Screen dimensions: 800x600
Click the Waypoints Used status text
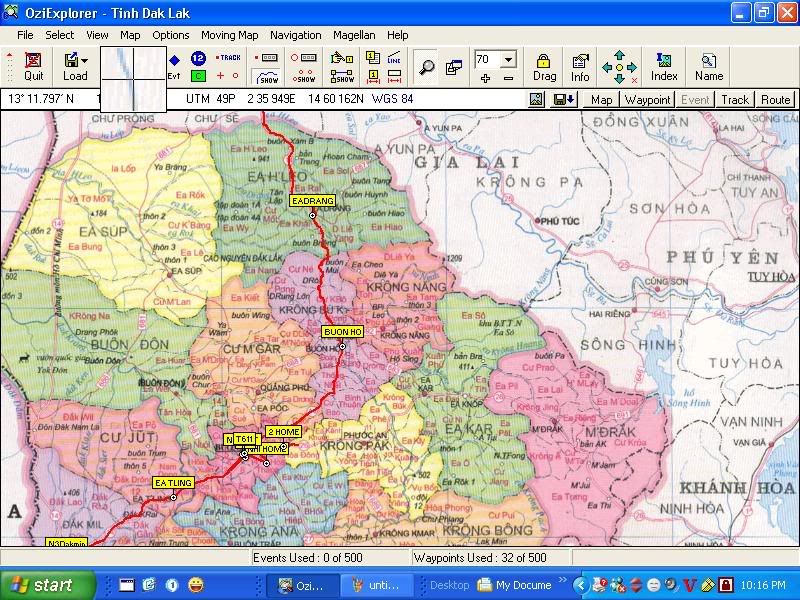[x=480, y=558]
